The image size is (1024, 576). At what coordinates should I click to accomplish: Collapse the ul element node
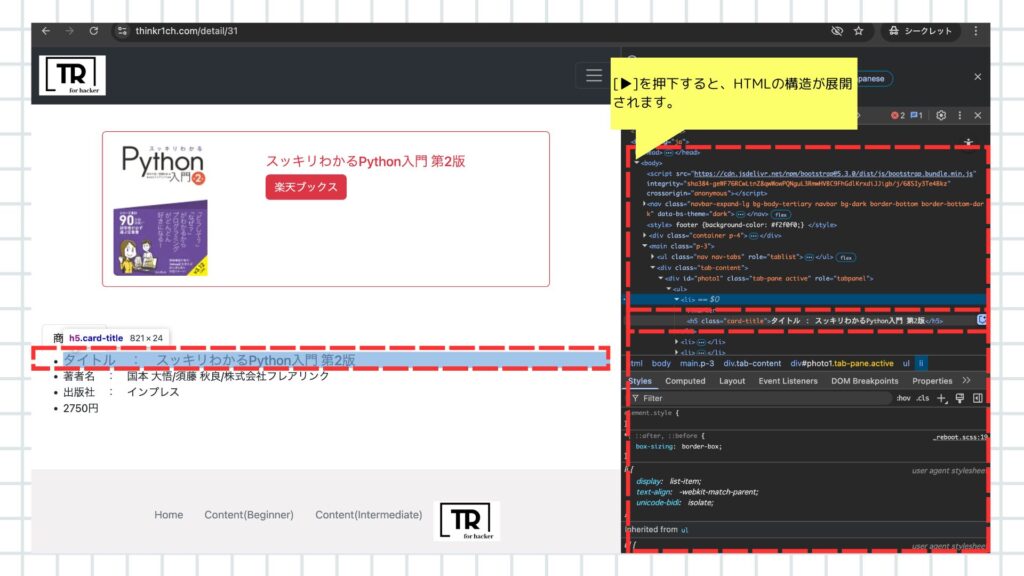pyautogui.click(x=668, y=289)
